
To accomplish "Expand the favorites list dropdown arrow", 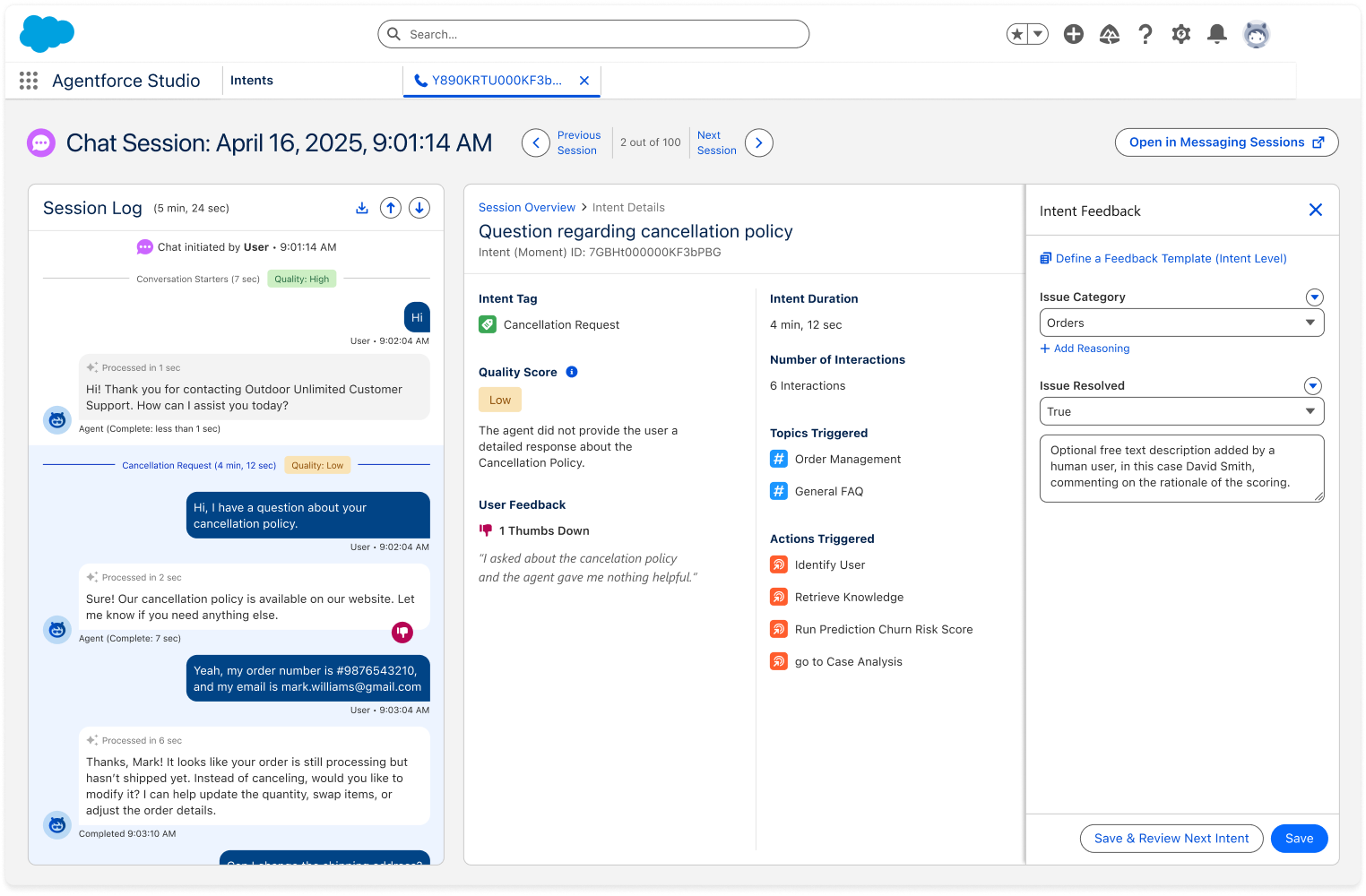I will point(1038,34).
